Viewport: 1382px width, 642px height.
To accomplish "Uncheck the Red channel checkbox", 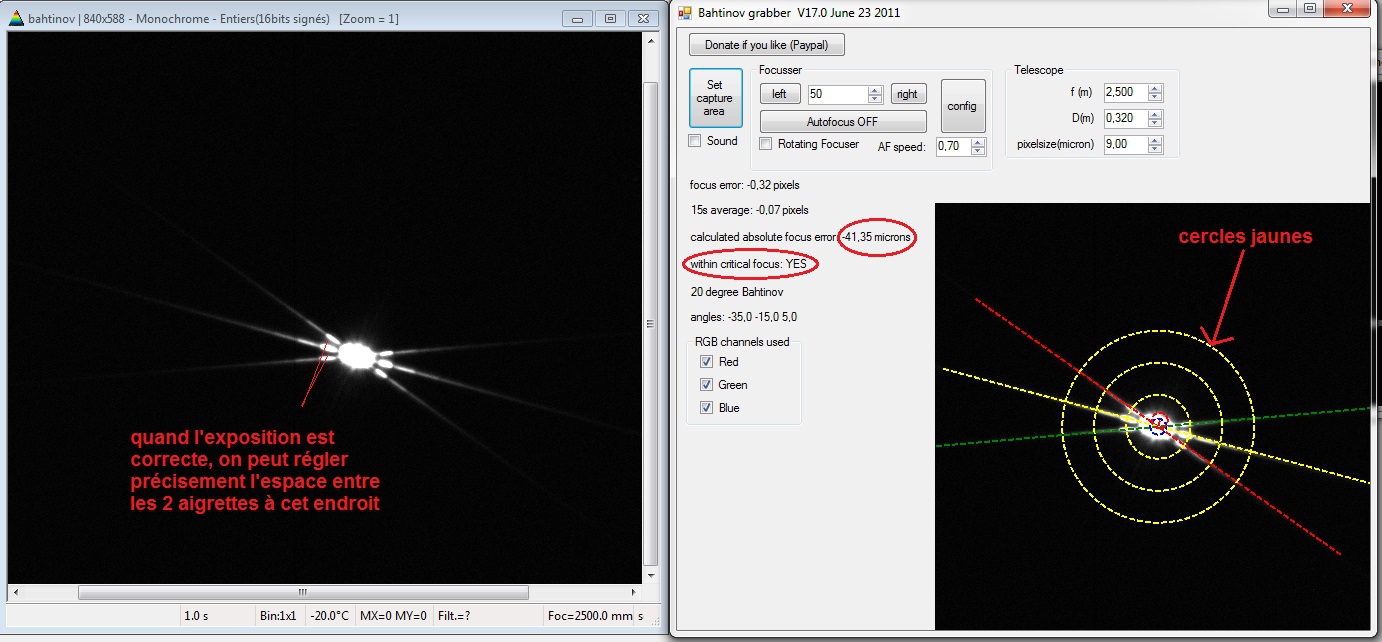I will 707,362.
